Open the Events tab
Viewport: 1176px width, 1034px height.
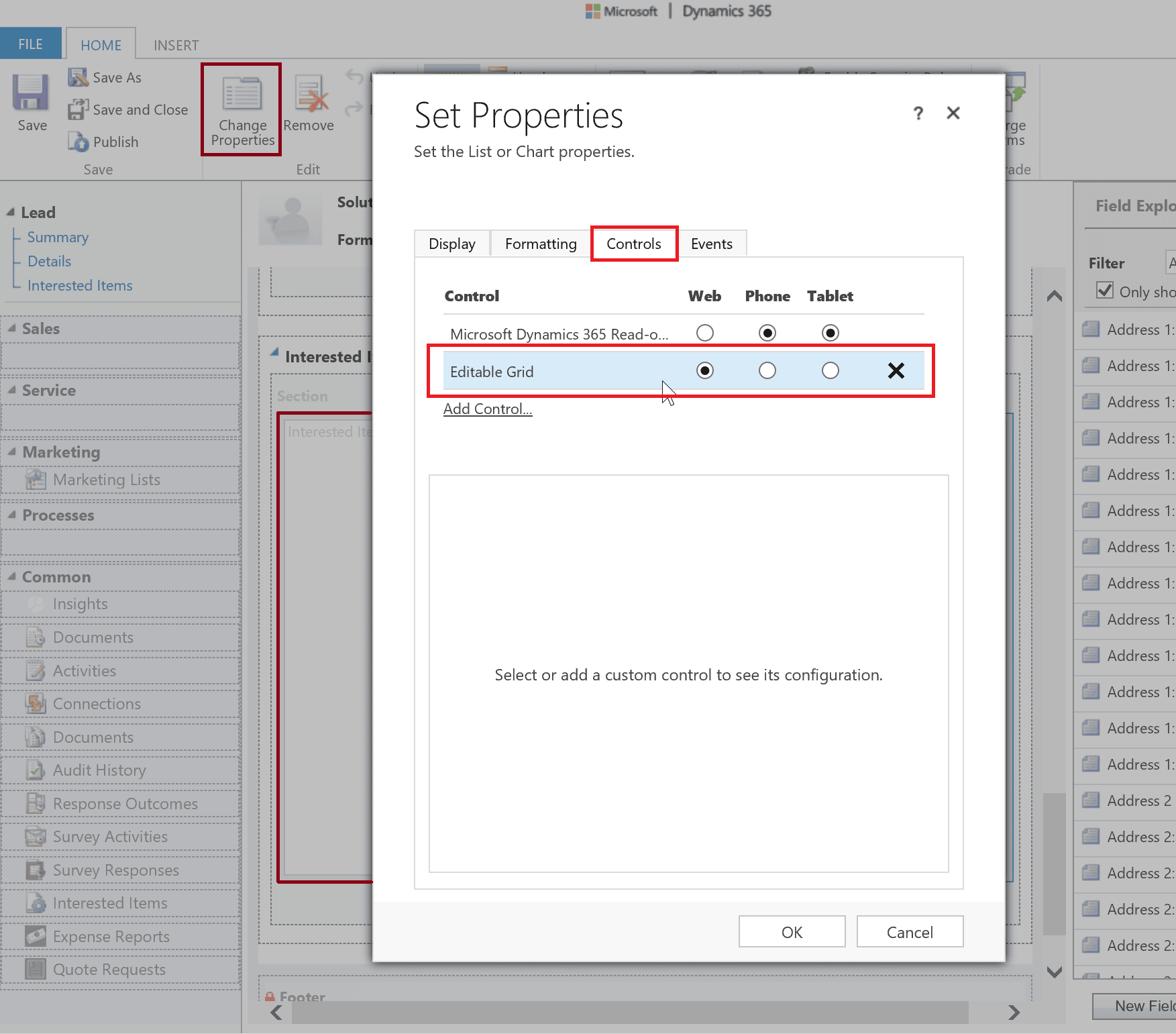(712, 244)
